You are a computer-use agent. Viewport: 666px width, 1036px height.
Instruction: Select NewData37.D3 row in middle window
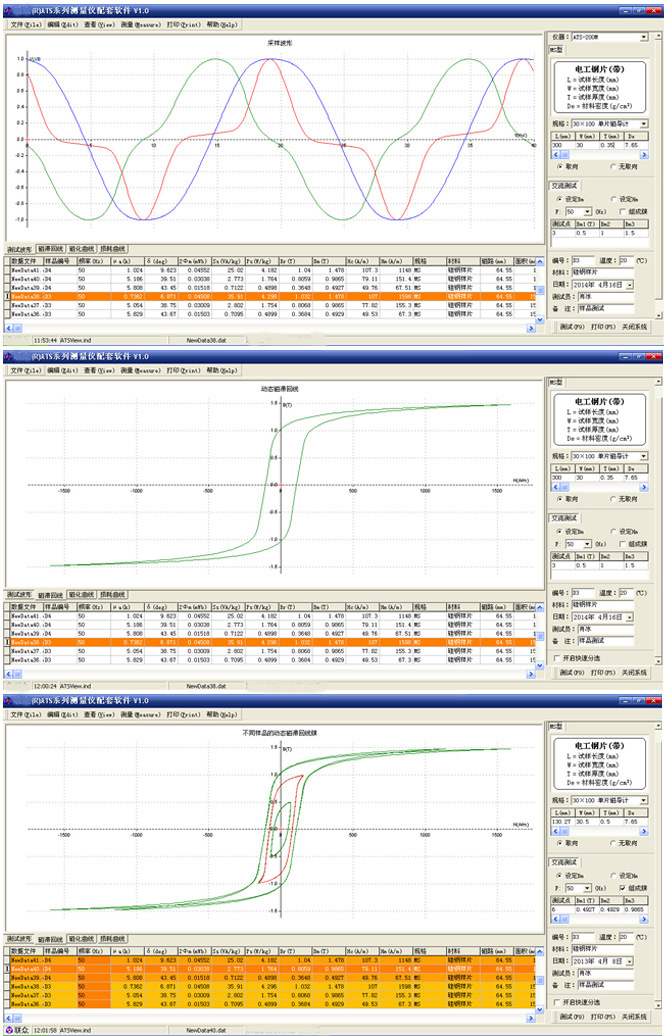[x=272, y=651]
